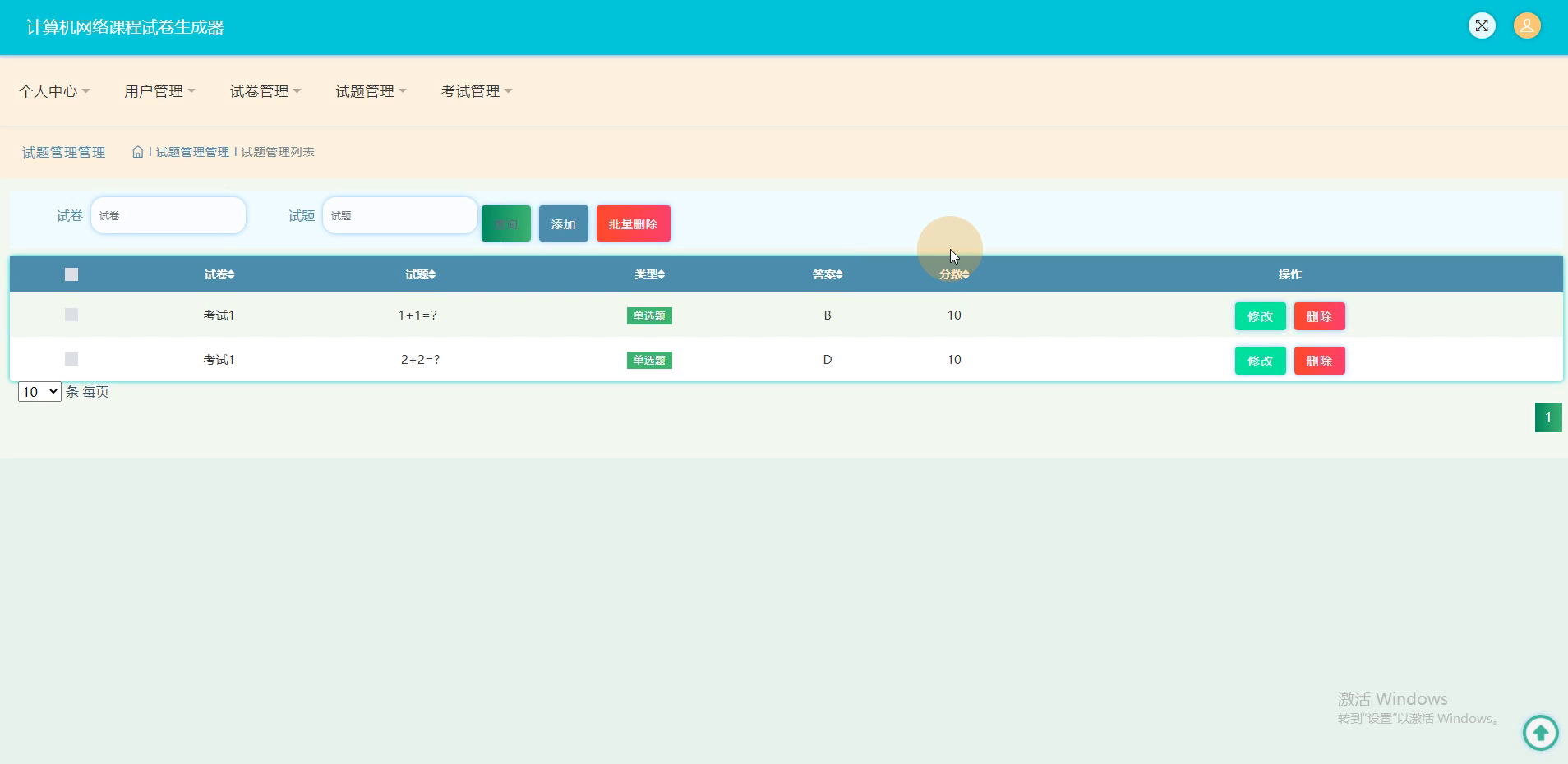Check the row checkbox for 2+2=?
Image resolution: width=1568 pixels, height=764 pixels.
tap(71, 359)
